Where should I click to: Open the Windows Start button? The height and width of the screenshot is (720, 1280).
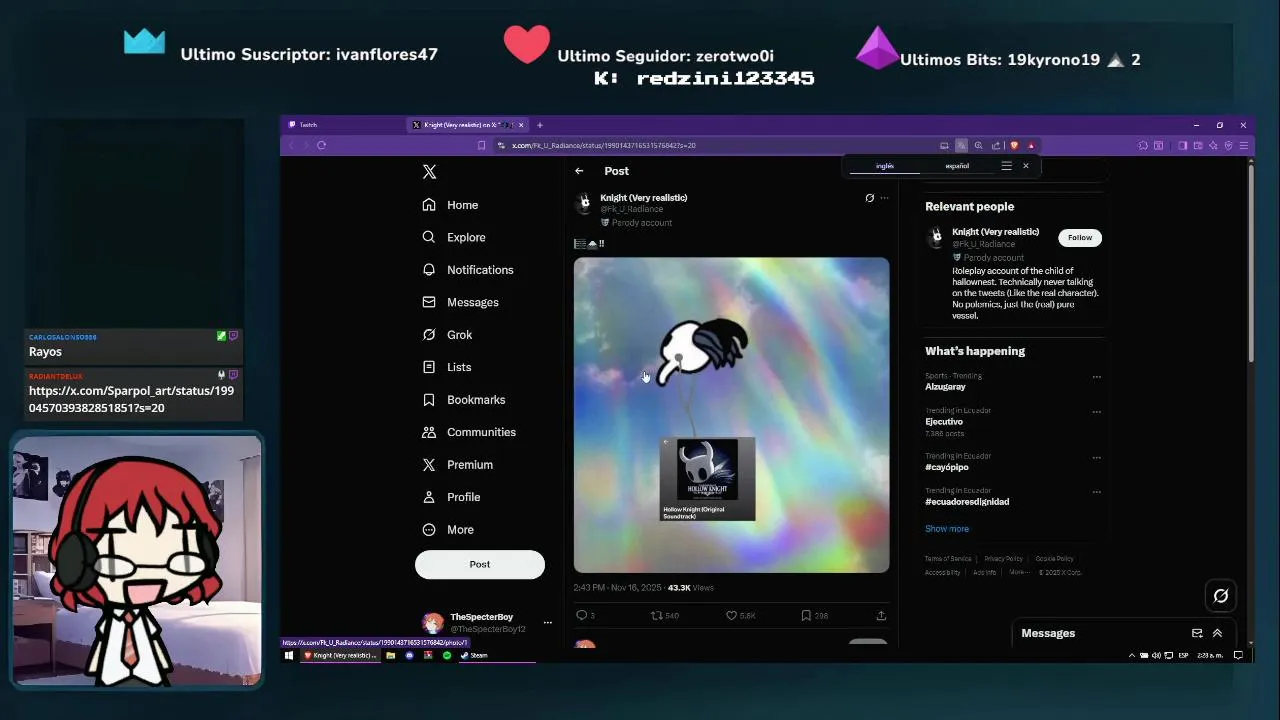[x=289, y=655]
